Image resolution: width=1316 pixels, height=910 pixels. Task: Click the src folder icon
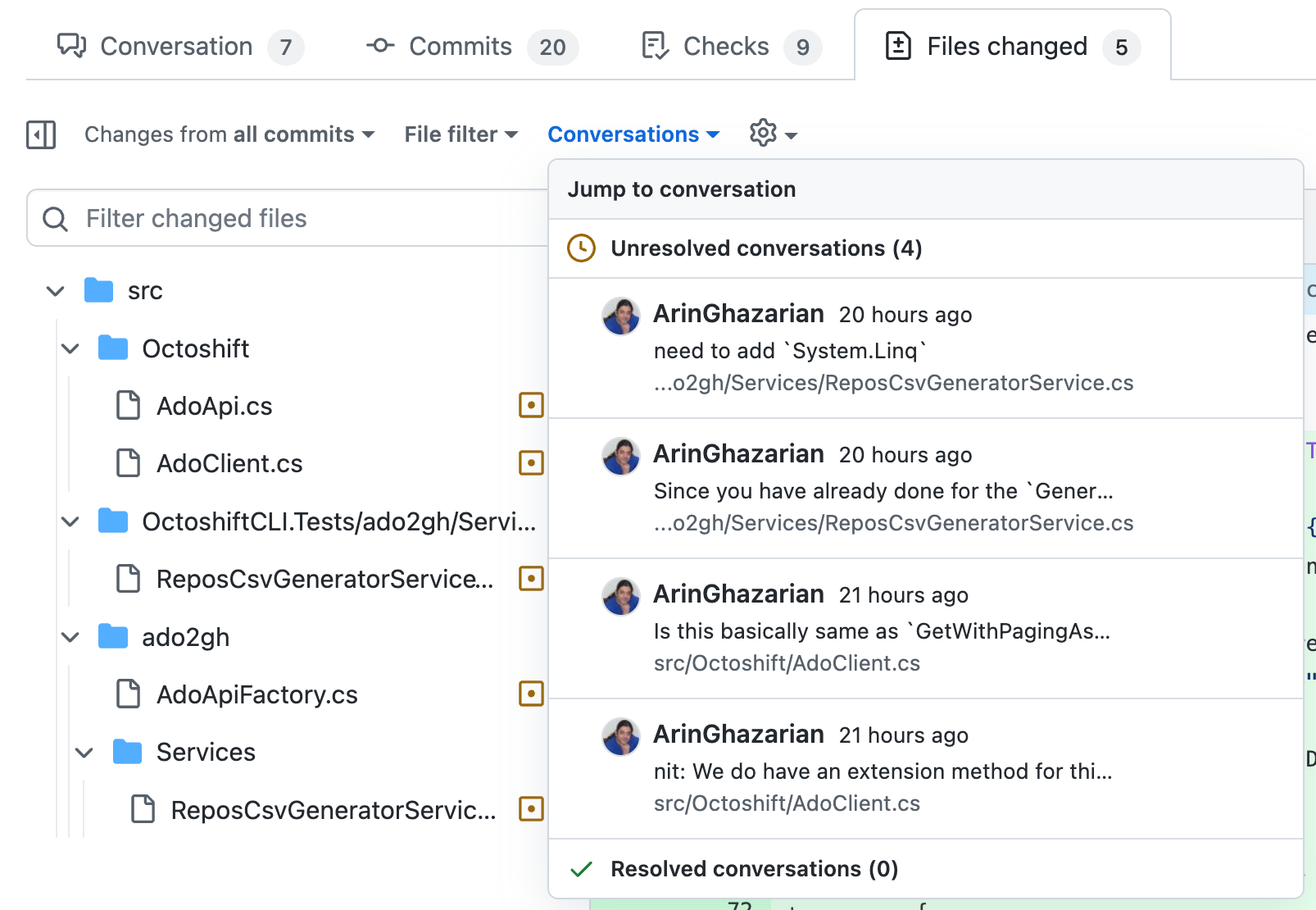pyautogui.click(x=100, y=290)
